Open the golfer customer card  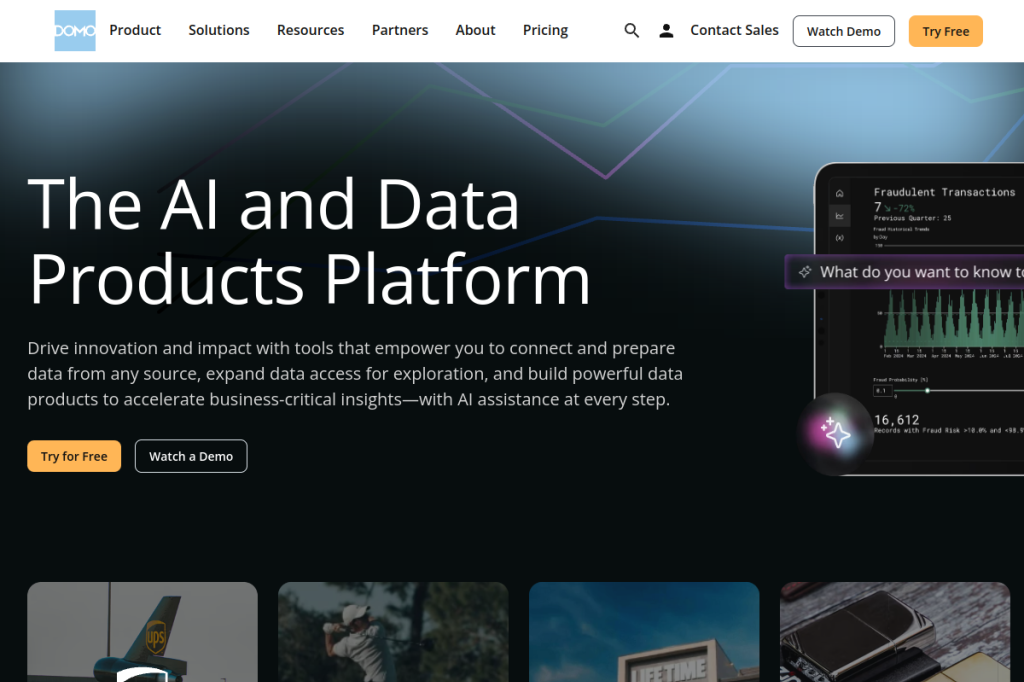pyautogui.click(x=393, y=632)
